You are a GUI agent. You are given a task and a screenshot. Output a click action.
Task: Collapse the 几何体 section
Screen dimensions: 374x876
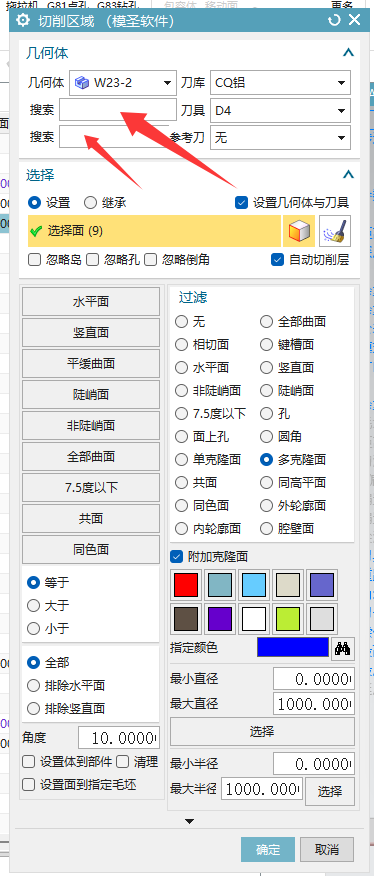[348, 53]
